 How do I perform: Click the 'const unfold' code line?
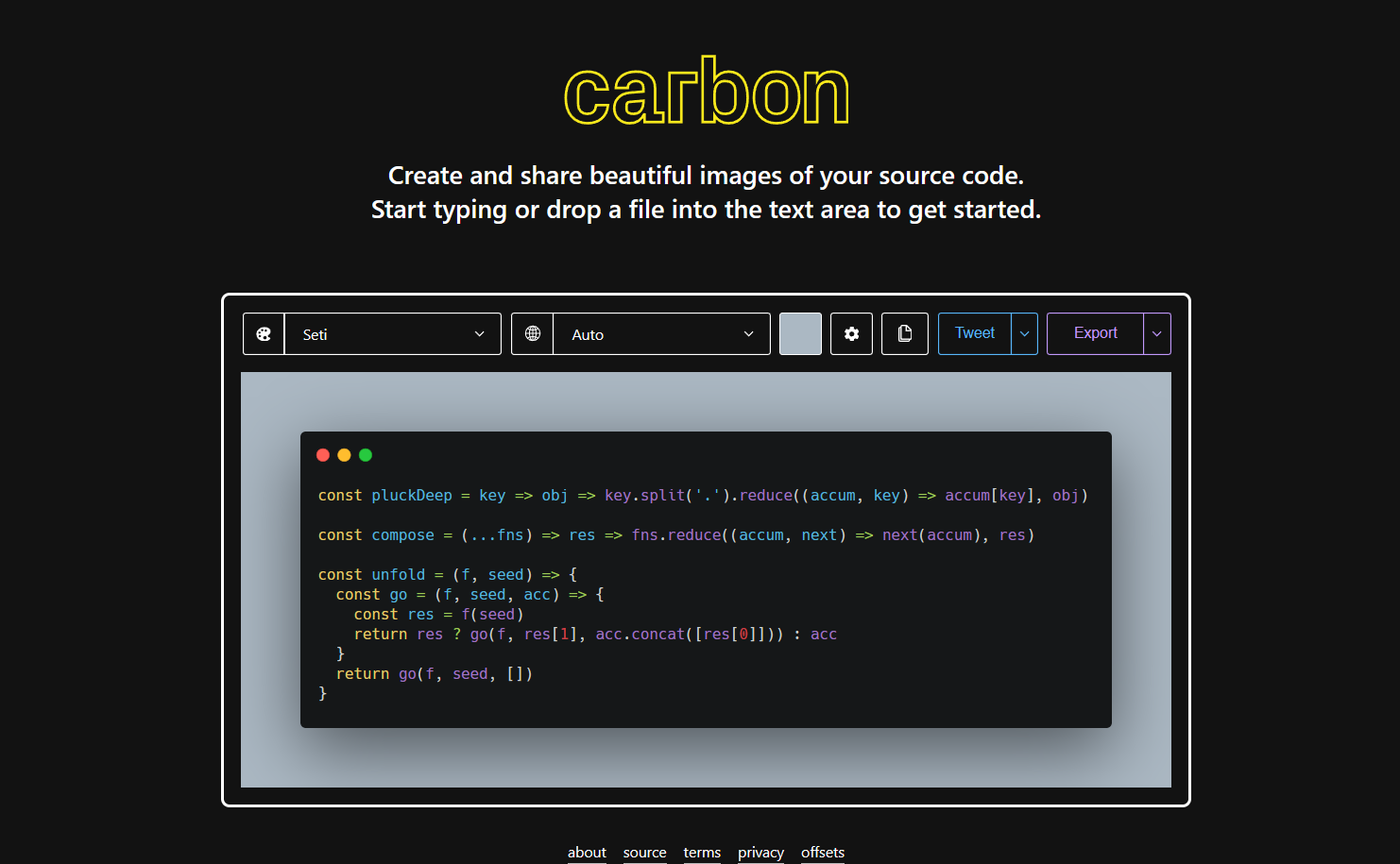(x=448, y=575)
